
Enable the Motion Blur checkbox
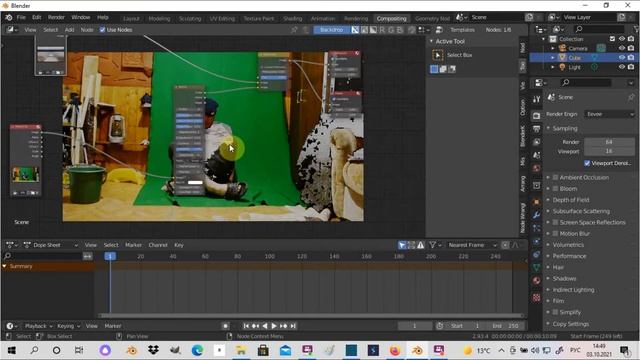click(556, 233)
